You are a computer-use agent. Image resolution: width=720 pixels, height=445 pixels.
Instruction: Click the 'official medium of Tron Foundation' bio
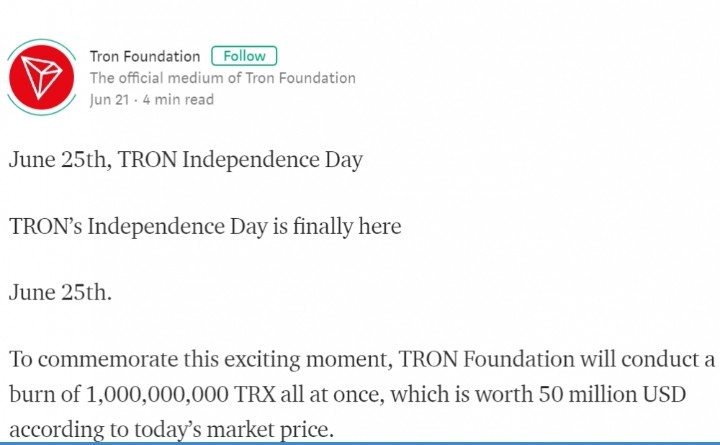(x=222, y=78)
